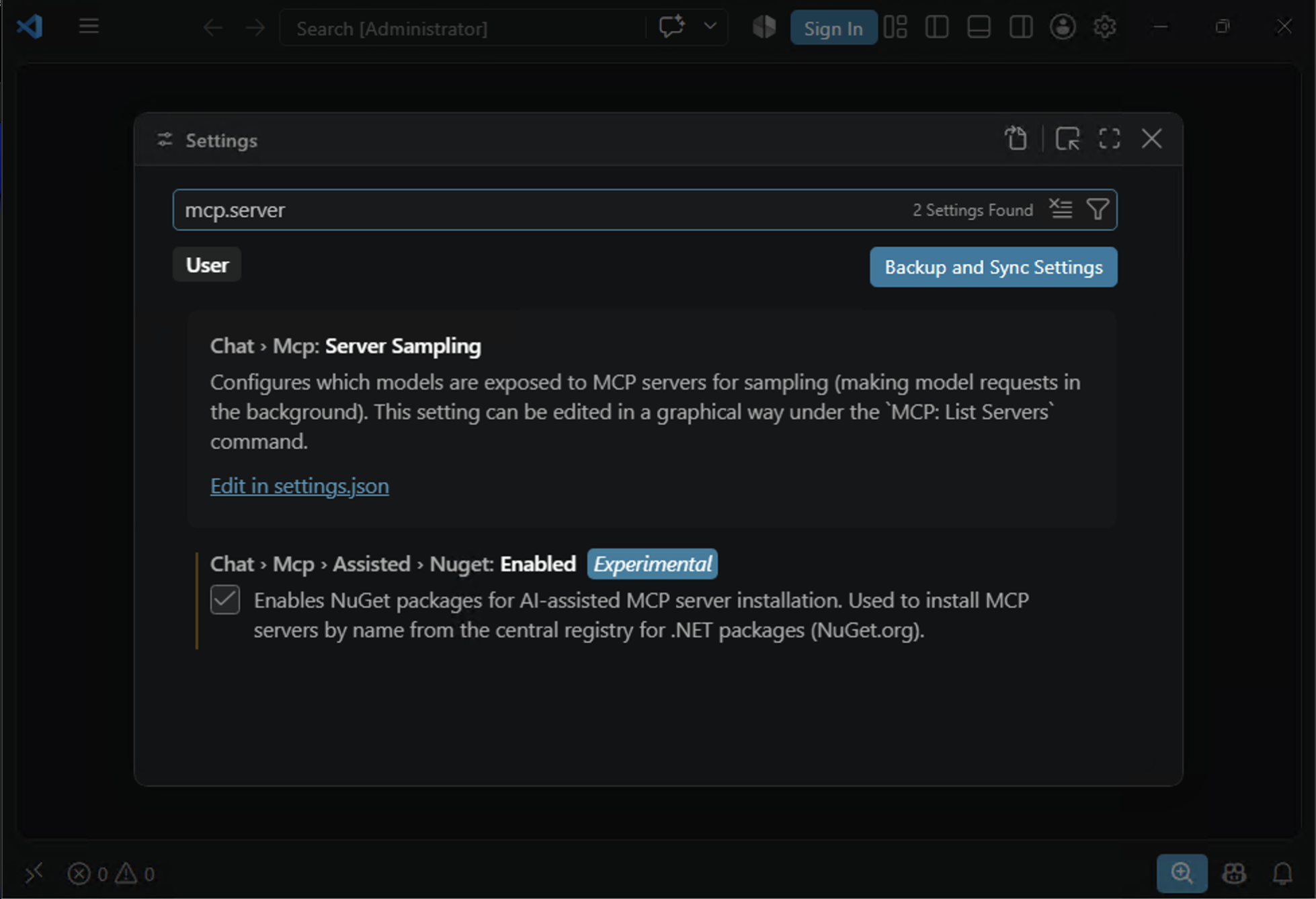Open the settings filter funnel
The height and width of the screenshot is (899, 1316).
(1098, 210)
